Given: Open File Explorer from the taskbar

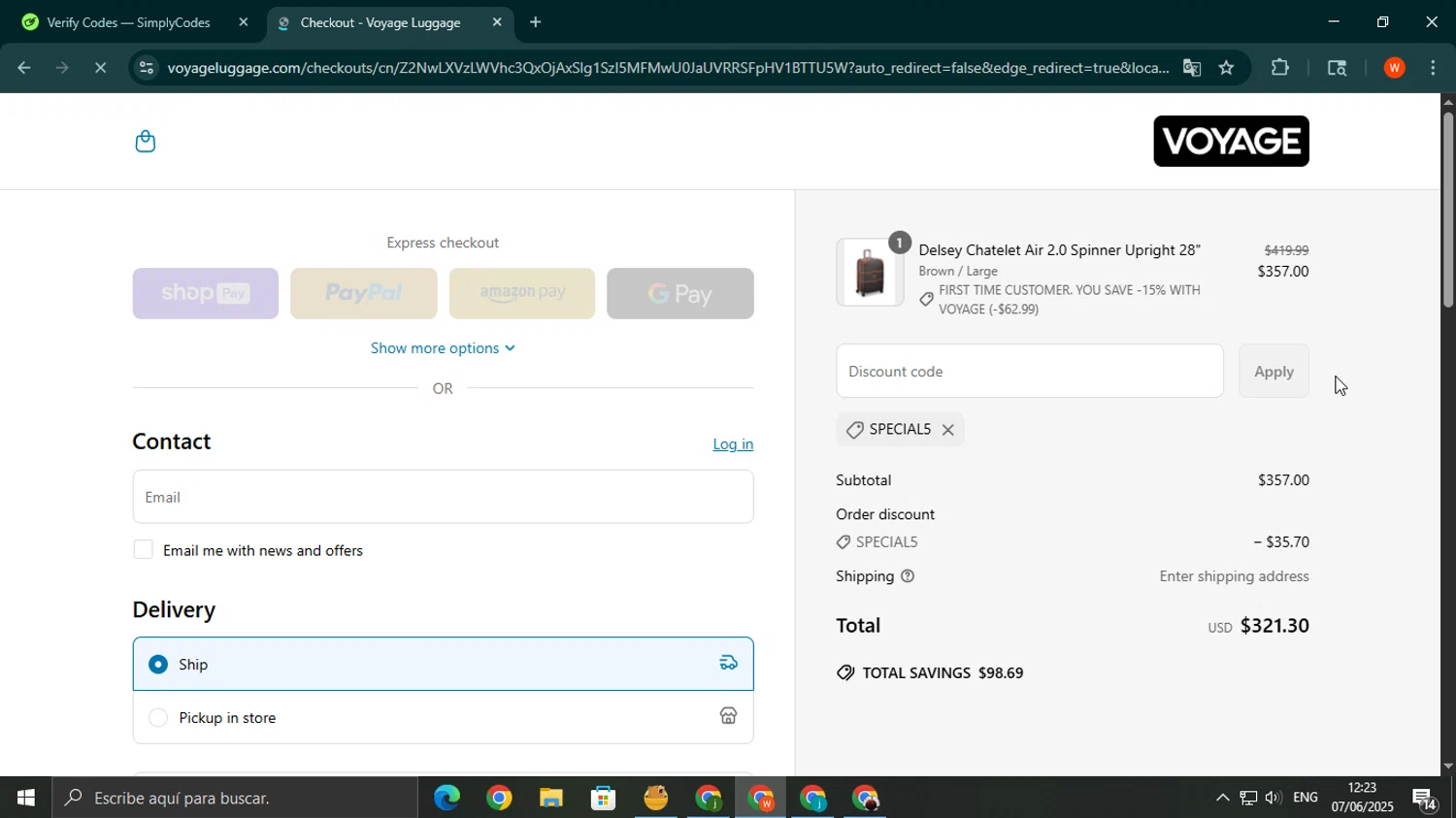Looking at the screenshot, I should (x=551, y=798).
